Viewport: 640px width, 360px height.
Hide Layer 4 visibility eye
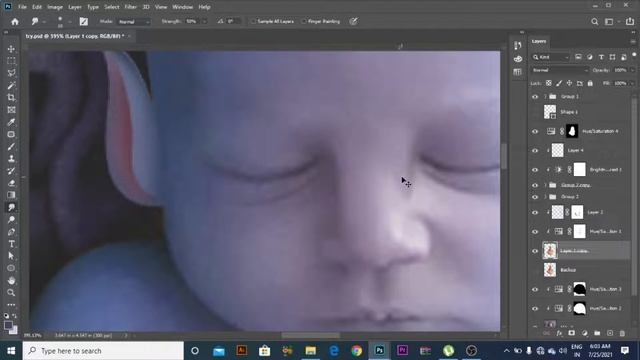click(x=535, y=151)
